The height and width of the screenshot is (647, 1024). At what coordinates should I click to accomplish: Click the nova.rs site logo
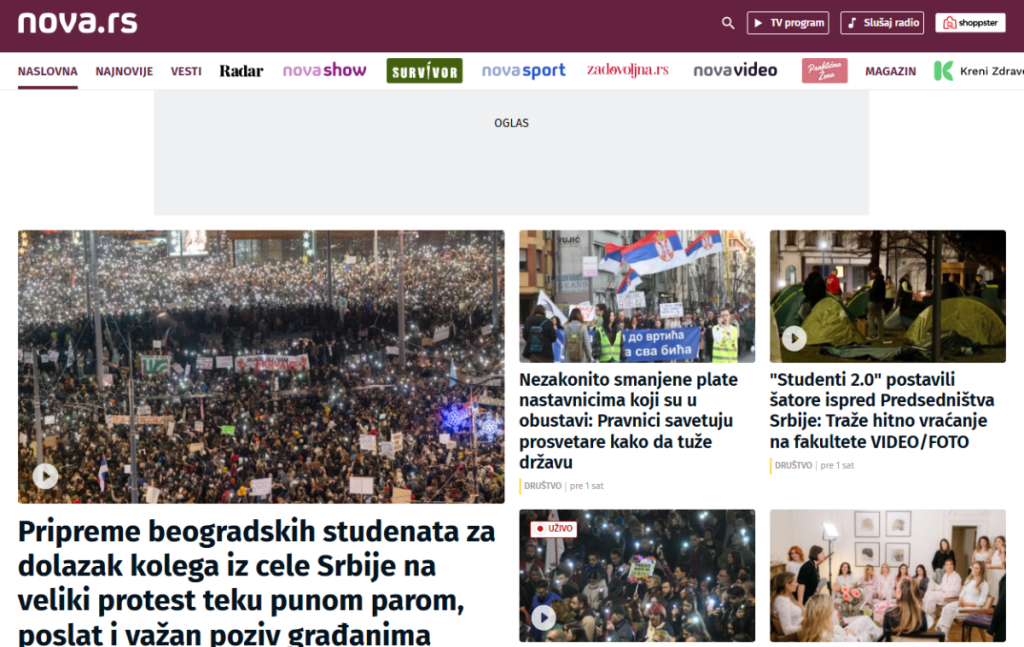pos(77,23)
